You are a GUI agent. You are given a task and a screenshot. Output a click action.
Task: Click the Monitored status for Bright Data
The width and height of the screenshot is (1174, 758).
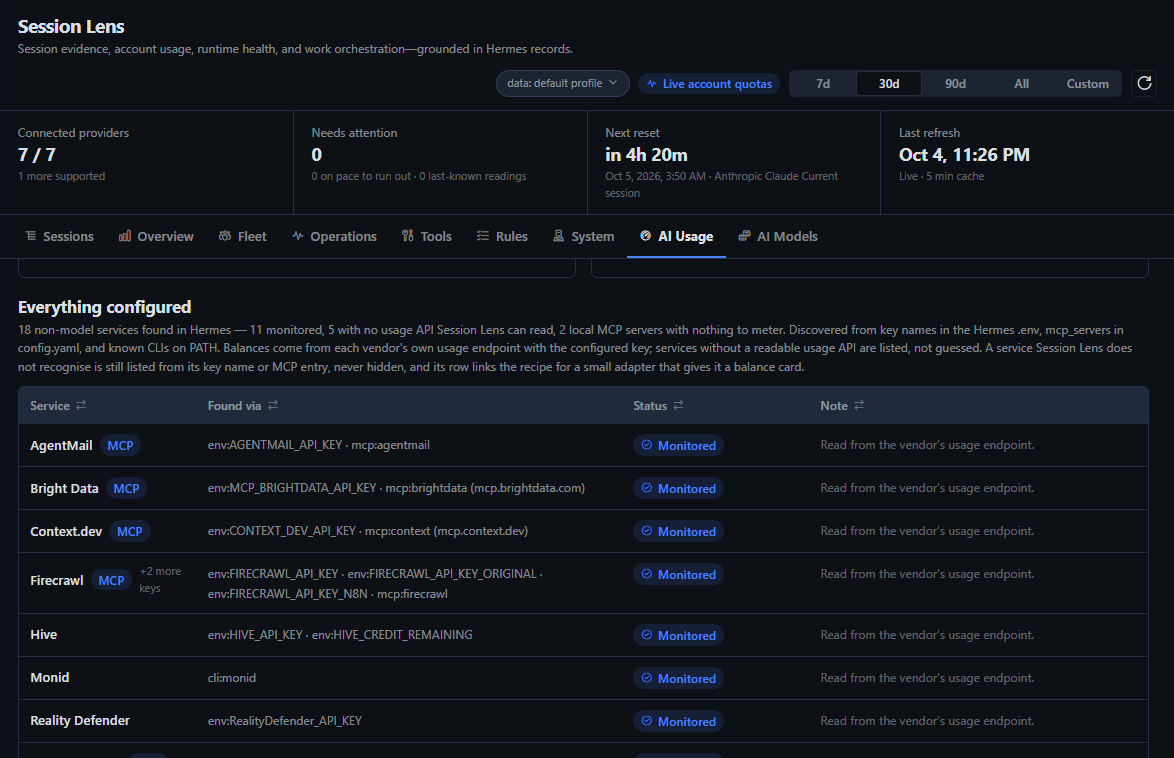coord(678,488)
